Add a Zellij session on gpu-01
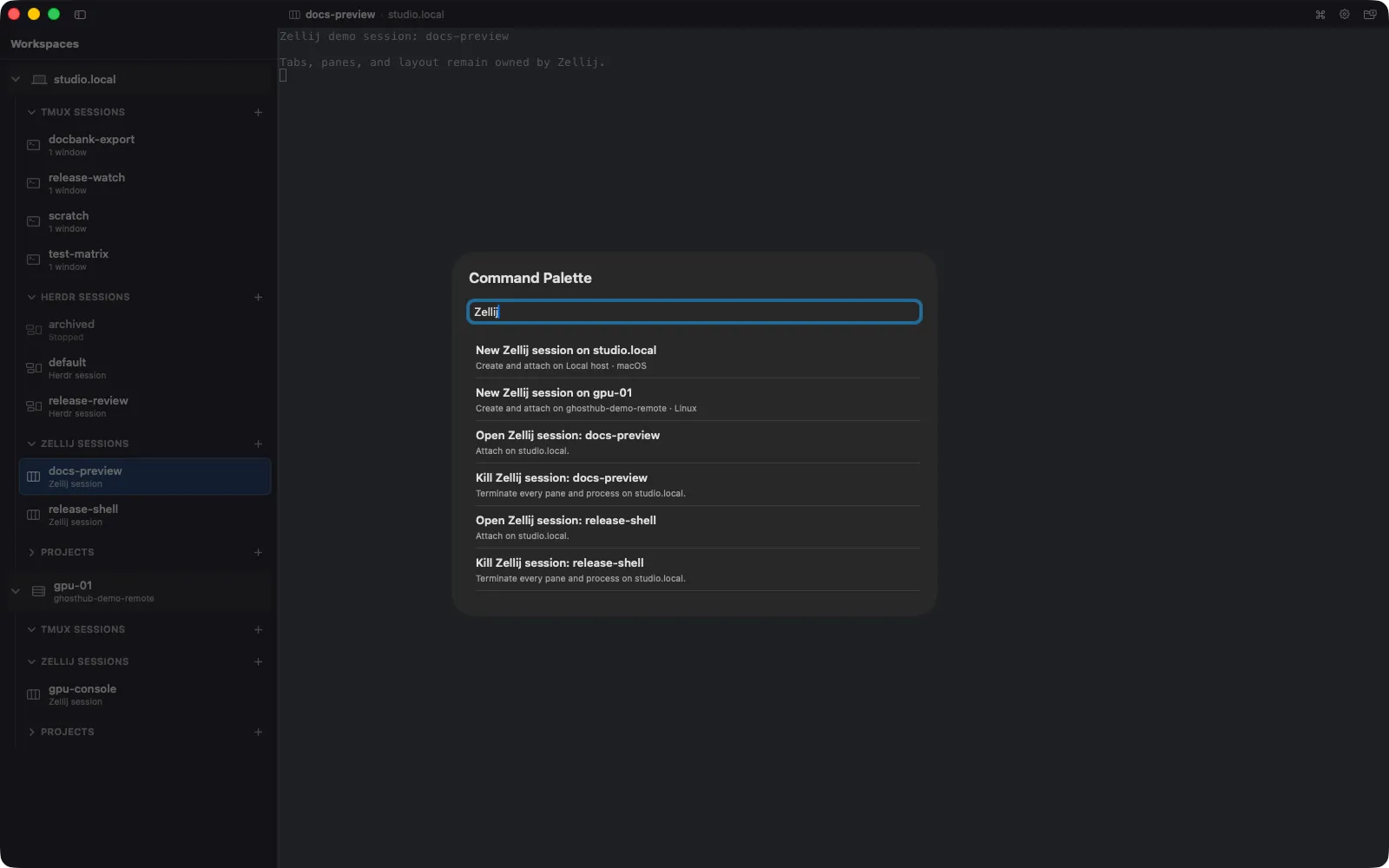This screenshot has width=1389, height=868. 258,661
